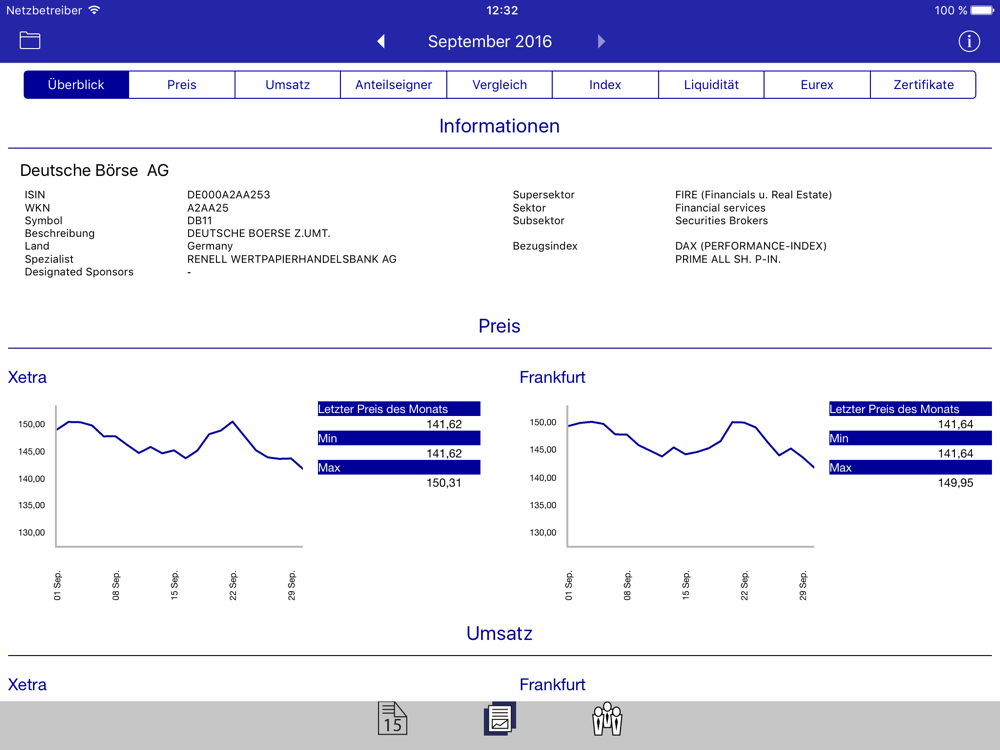Tap the Umsatz section heading
Viewport: 1000px width, 750px height.
tap(499, 633)
